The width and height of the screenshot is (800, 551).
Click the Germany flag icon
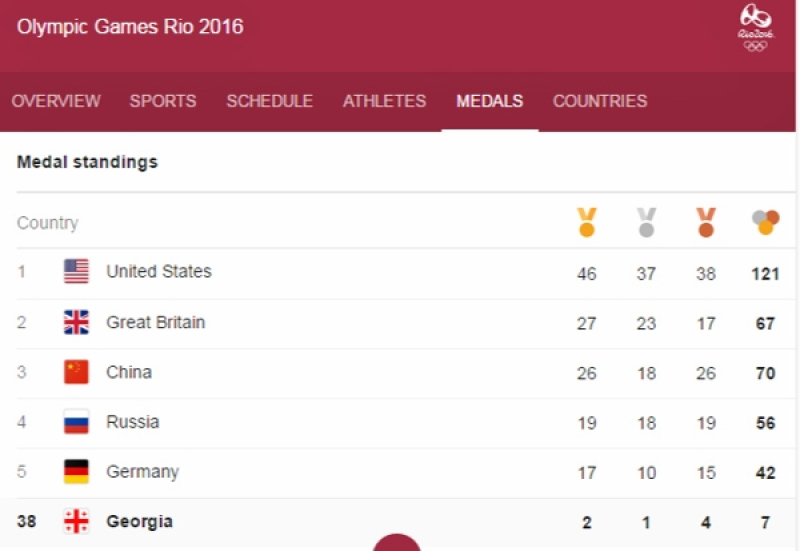tap(76, 471)
